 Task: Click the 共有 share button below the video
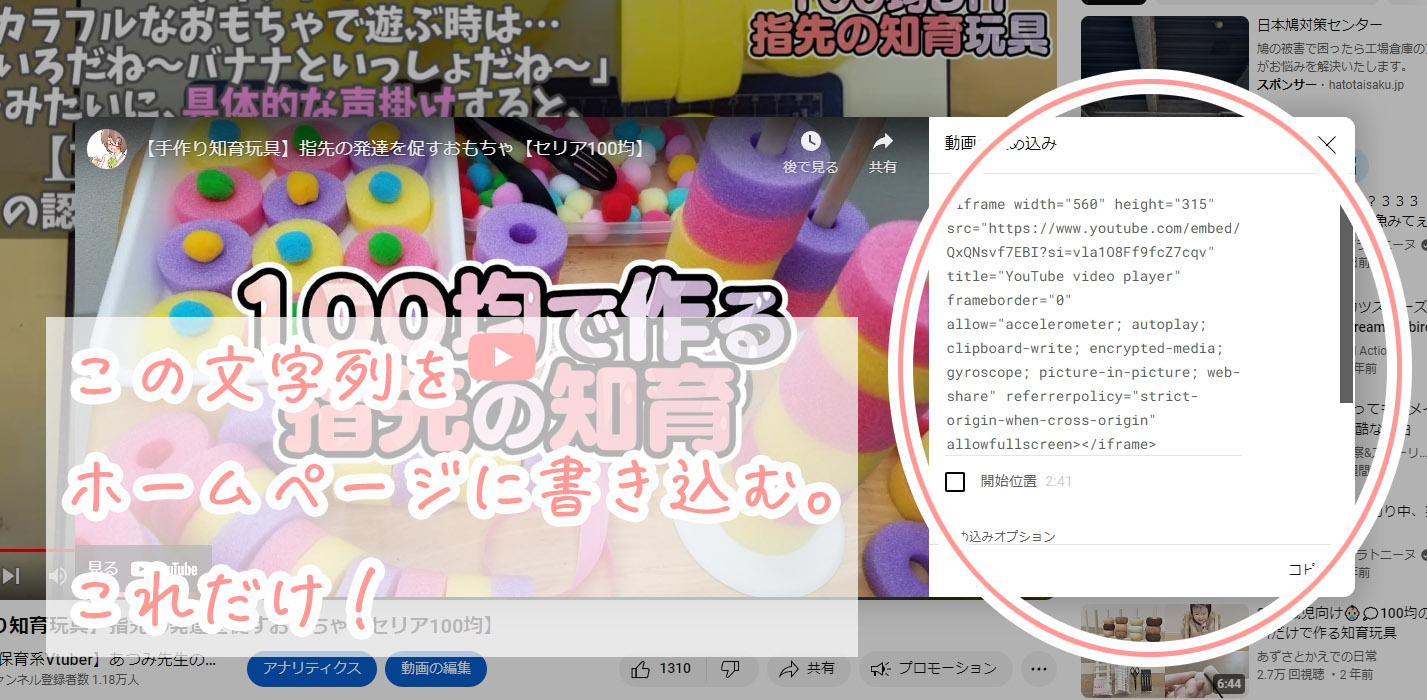[807, 668]
